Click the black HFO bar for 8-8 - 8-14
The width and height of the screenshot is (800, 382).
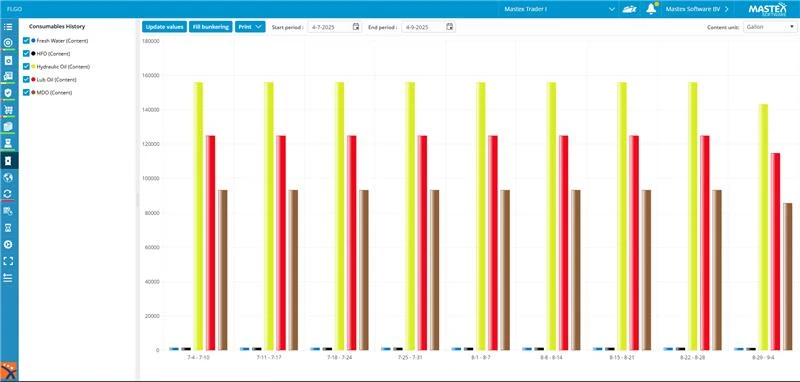(x=539, y=349)
